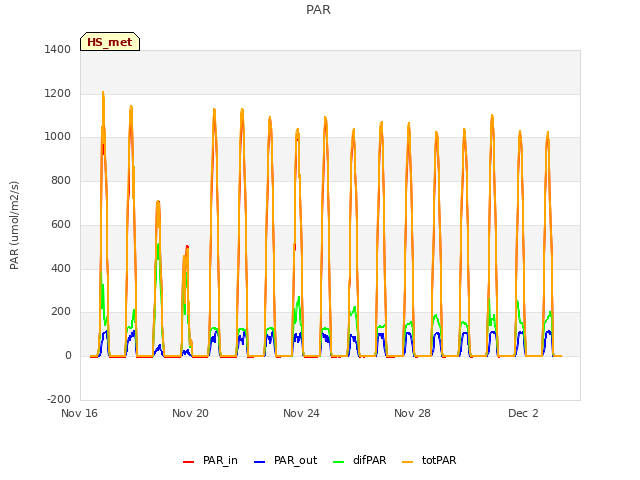Click the Nov 24 x-axis label

301,413
